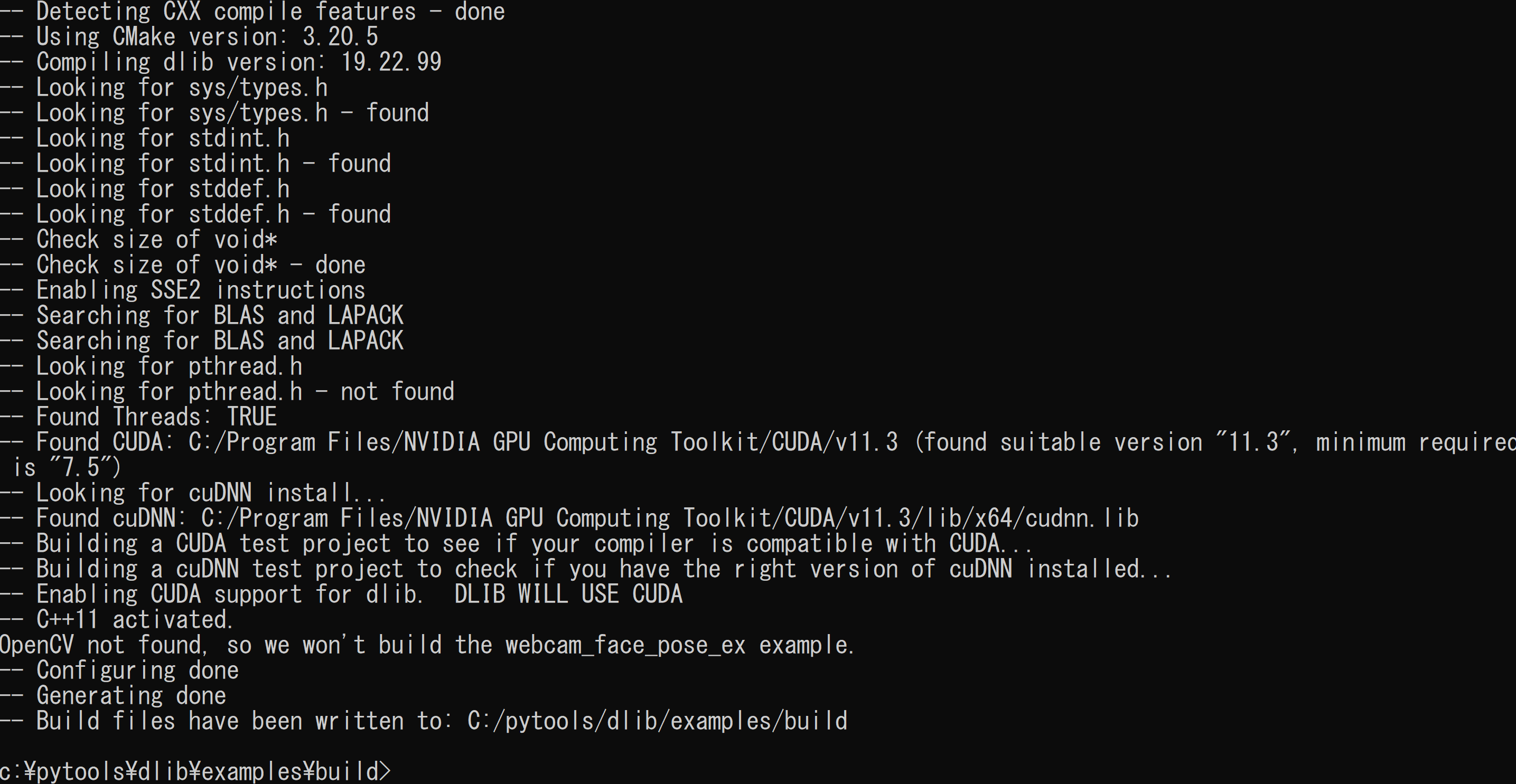Click 'Check size of void* - done' line
Screen dimensions: 1516x784
click(x=182, y=265)
